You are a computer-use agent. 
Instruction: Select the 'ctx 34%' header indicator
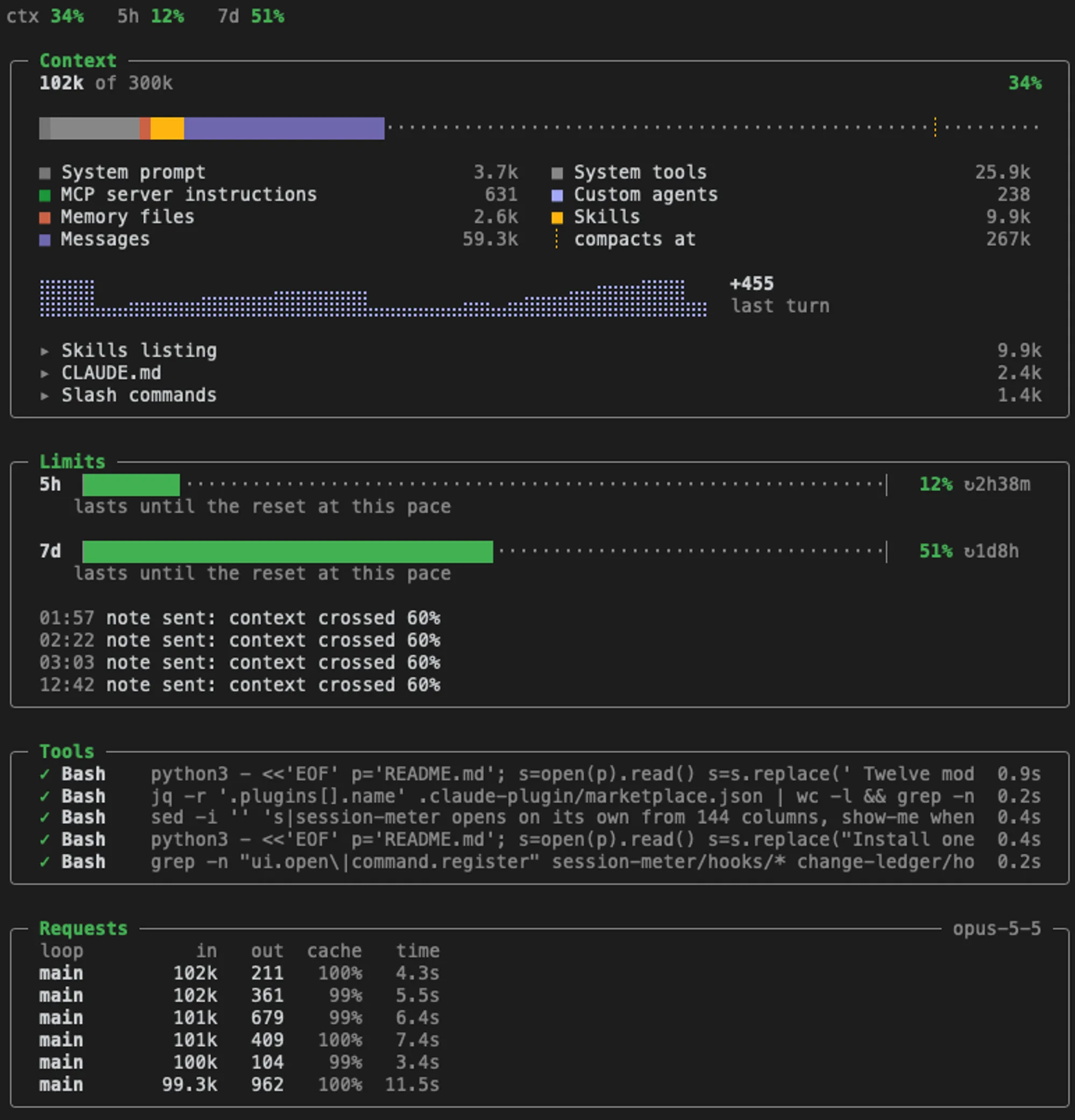click(45, 16)
